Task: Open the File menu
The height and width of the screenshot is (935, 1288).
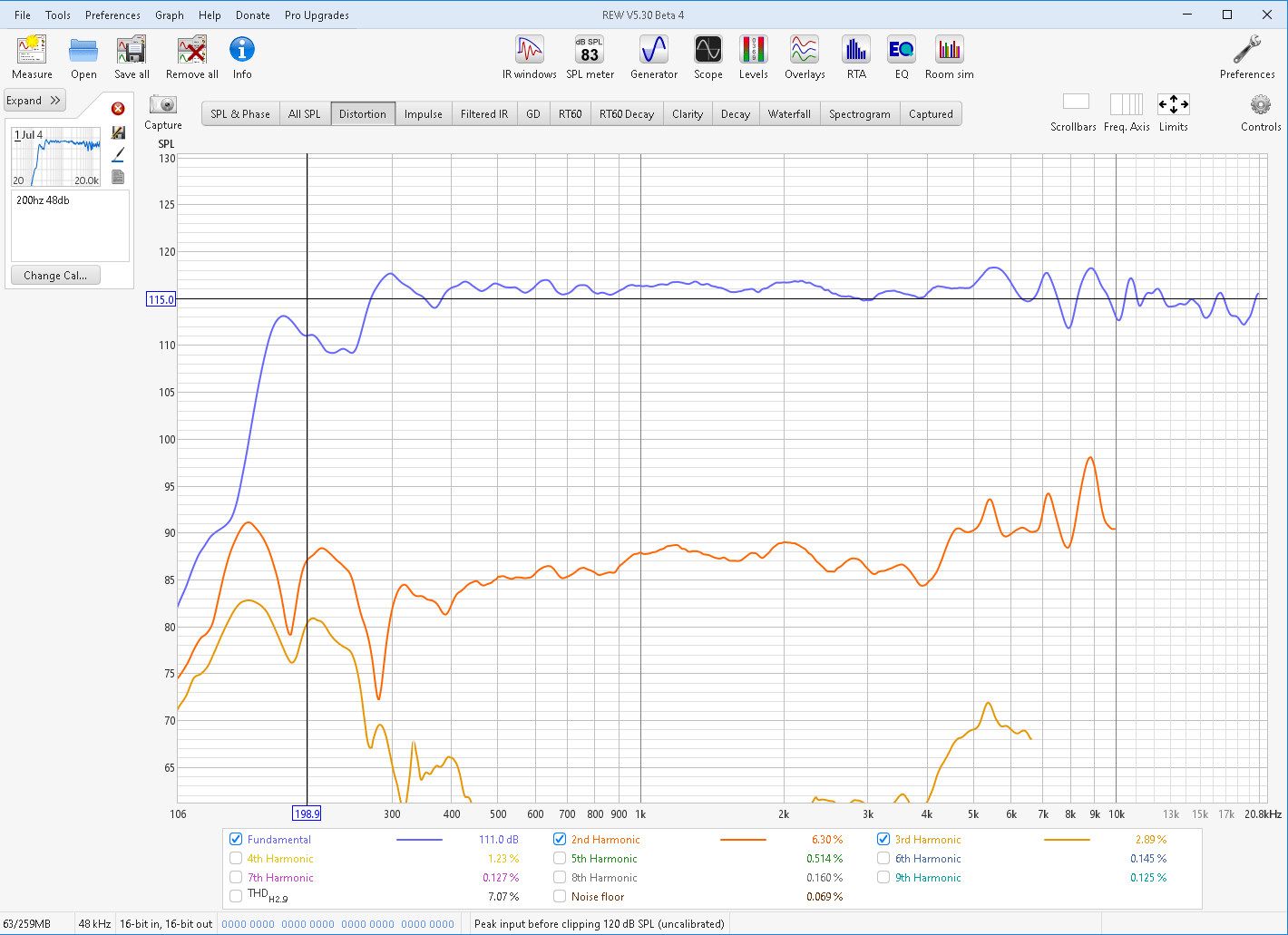Action: 23,15
